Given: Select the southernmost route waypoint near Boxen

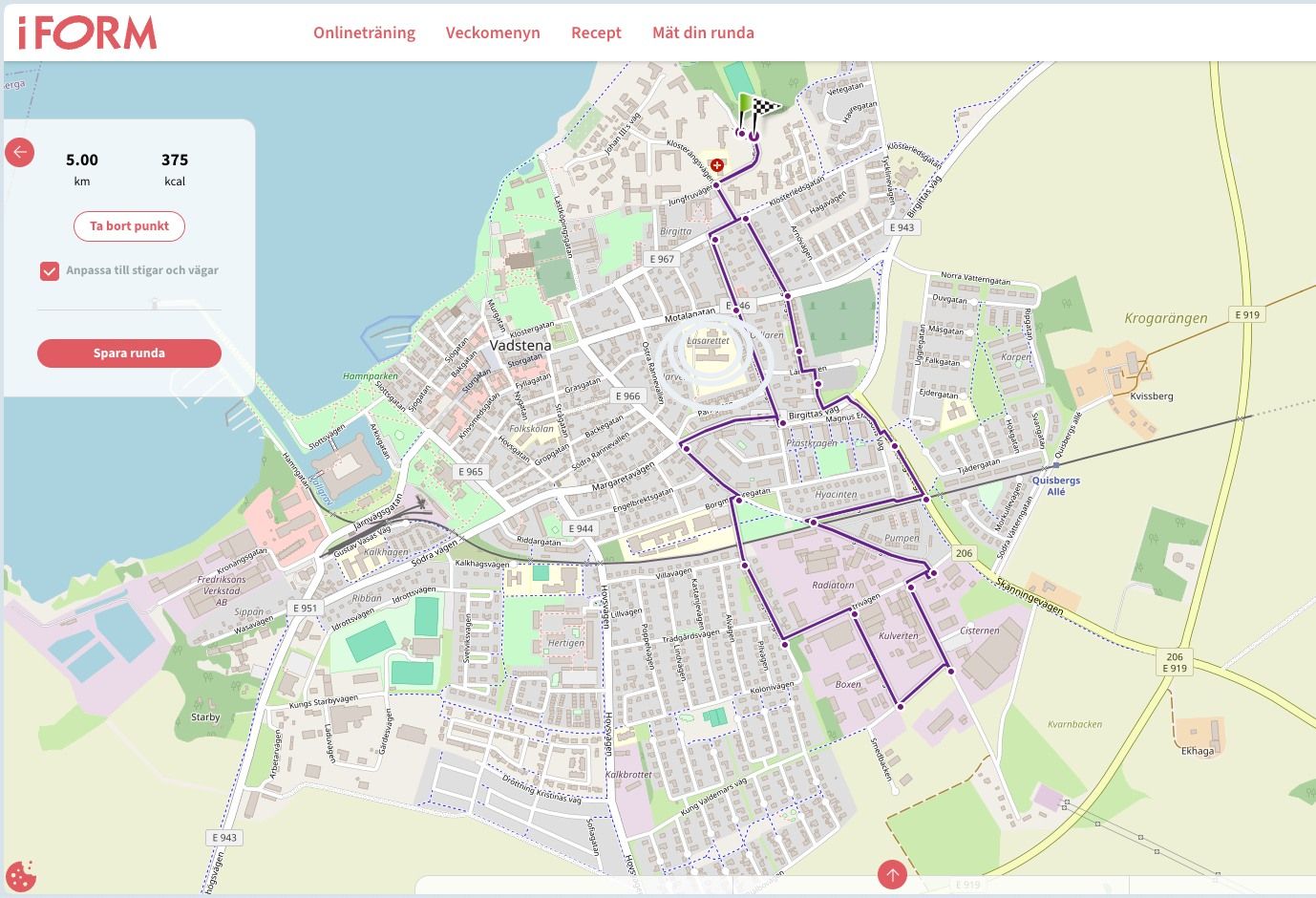Looking at the screenshot, I should pos(901,707).
